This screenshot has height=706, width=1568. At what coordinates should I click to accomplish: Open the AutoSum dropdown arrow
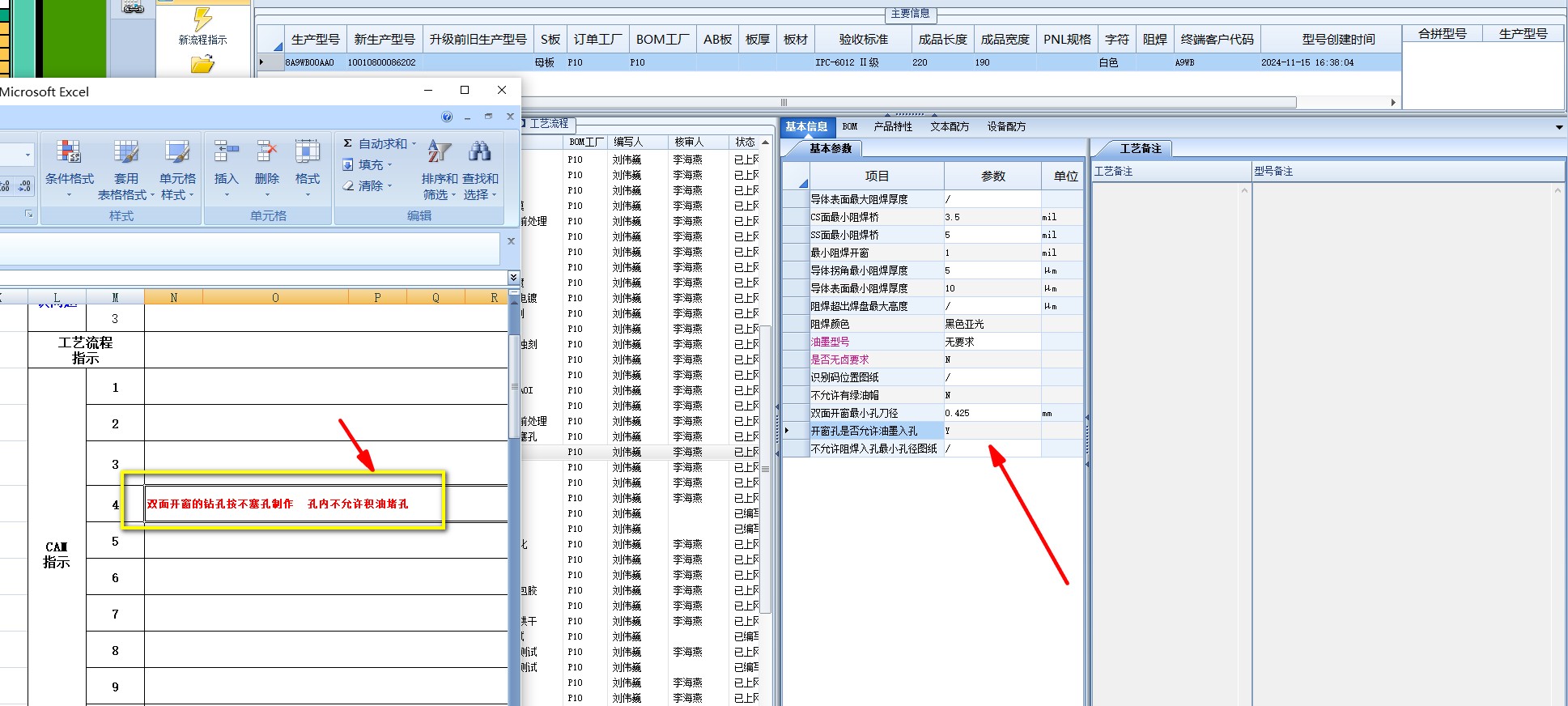coord(414,143)
